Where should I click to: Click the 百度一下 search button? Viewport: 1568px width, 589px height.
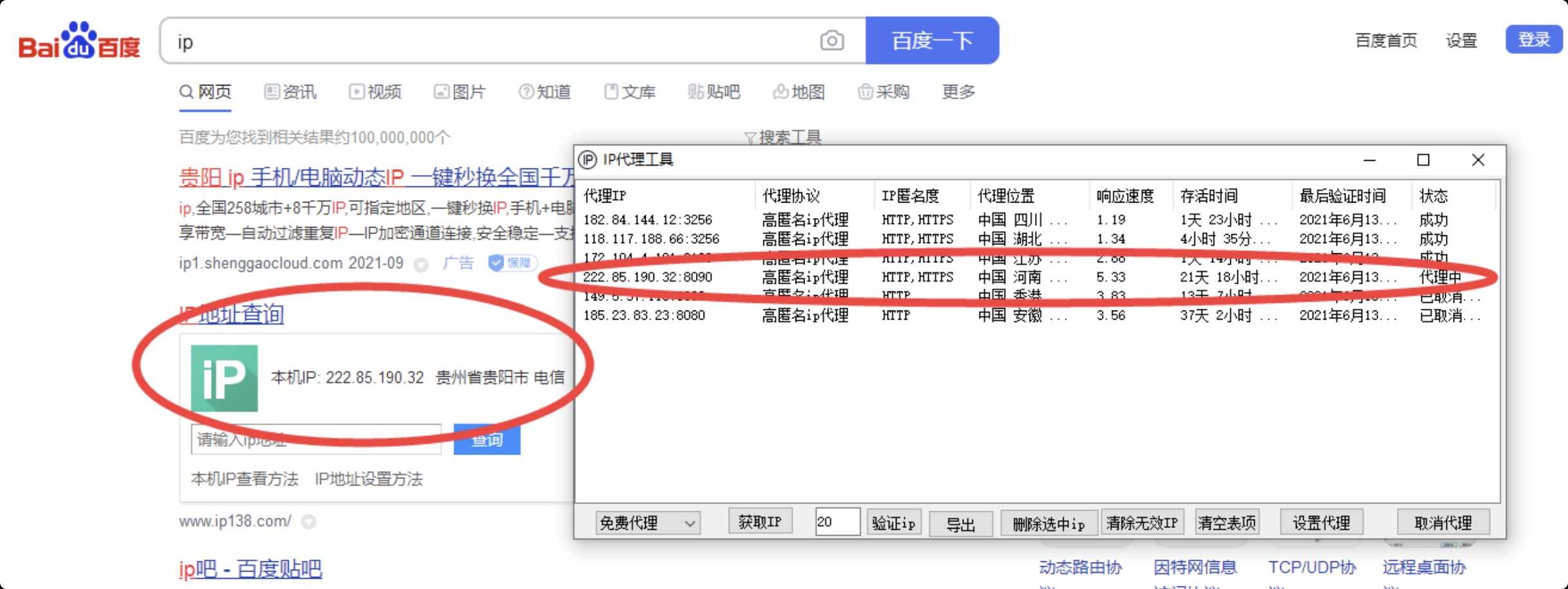pos(932,41)
